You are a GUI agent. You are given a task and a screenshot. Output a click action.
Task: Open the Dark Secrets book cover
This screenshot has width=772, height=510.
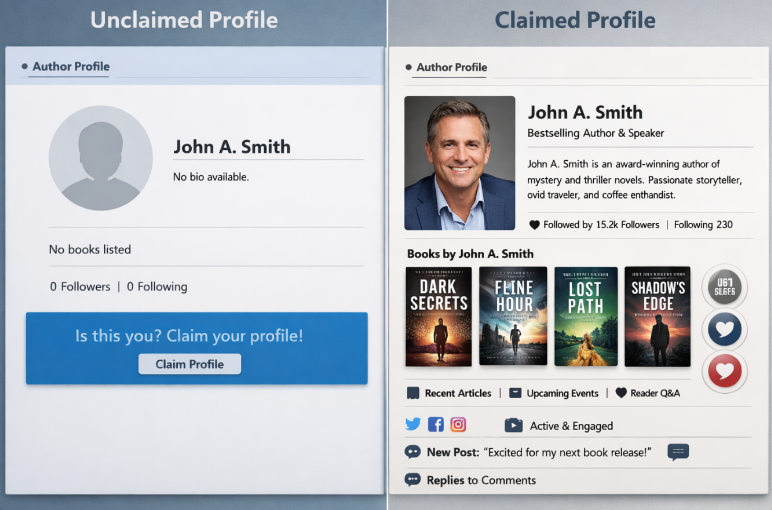point(438,316)
